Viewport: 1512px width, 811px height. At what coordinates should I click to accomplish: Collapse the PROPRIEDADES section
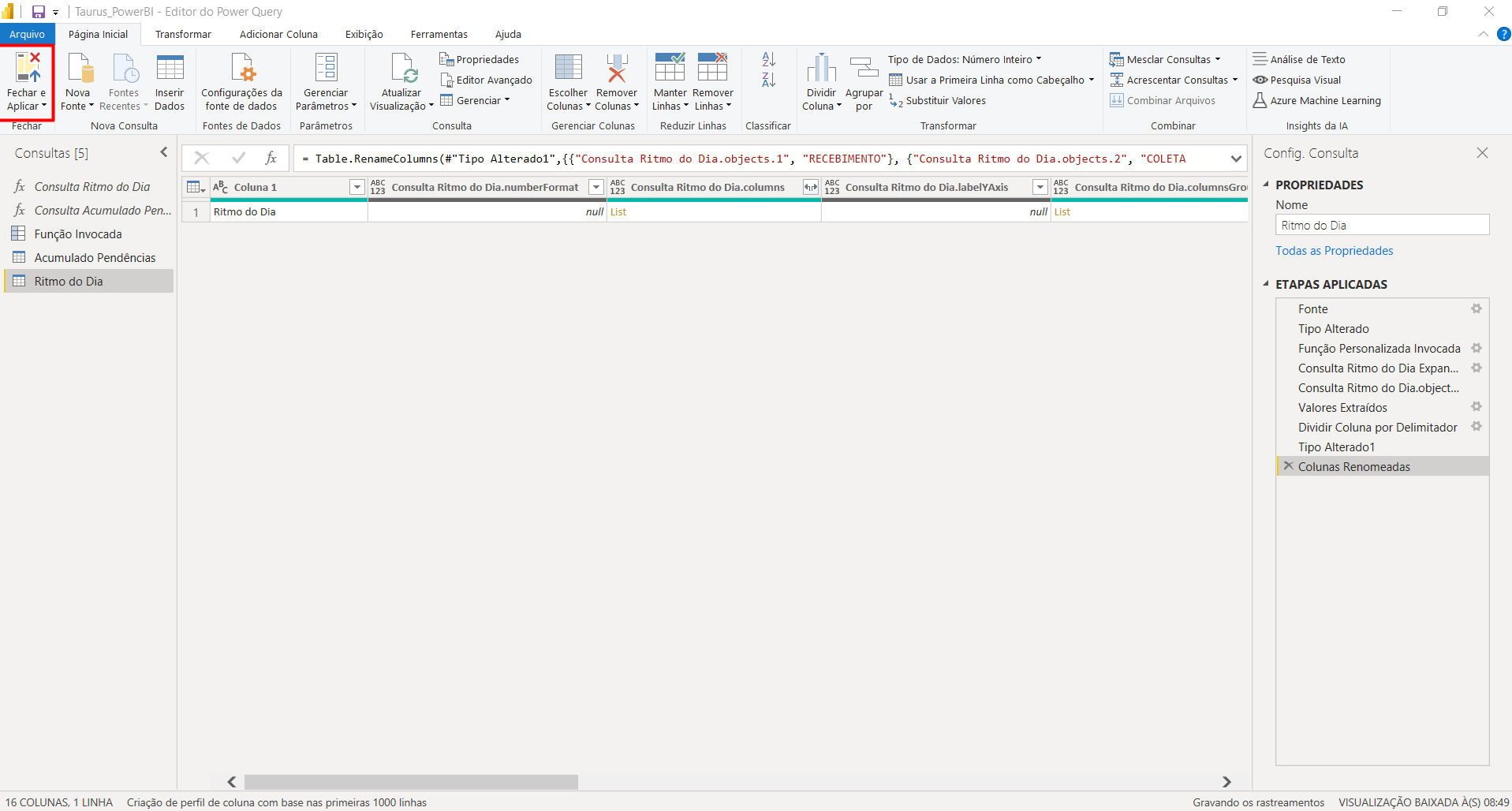point(1266,185)
